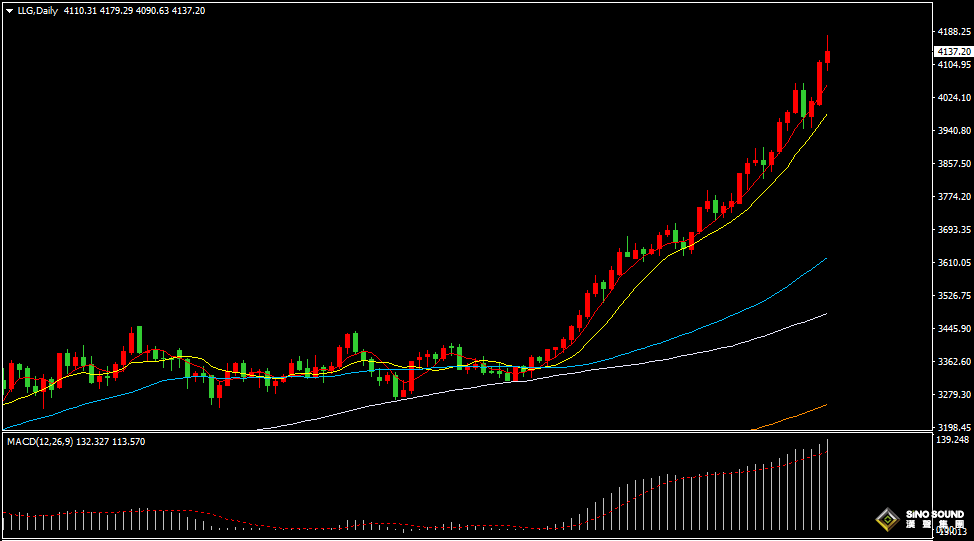Click the LLG,Daily chart title
The width and height of the screenshot is (974, 541).
[x=38, y=9]
